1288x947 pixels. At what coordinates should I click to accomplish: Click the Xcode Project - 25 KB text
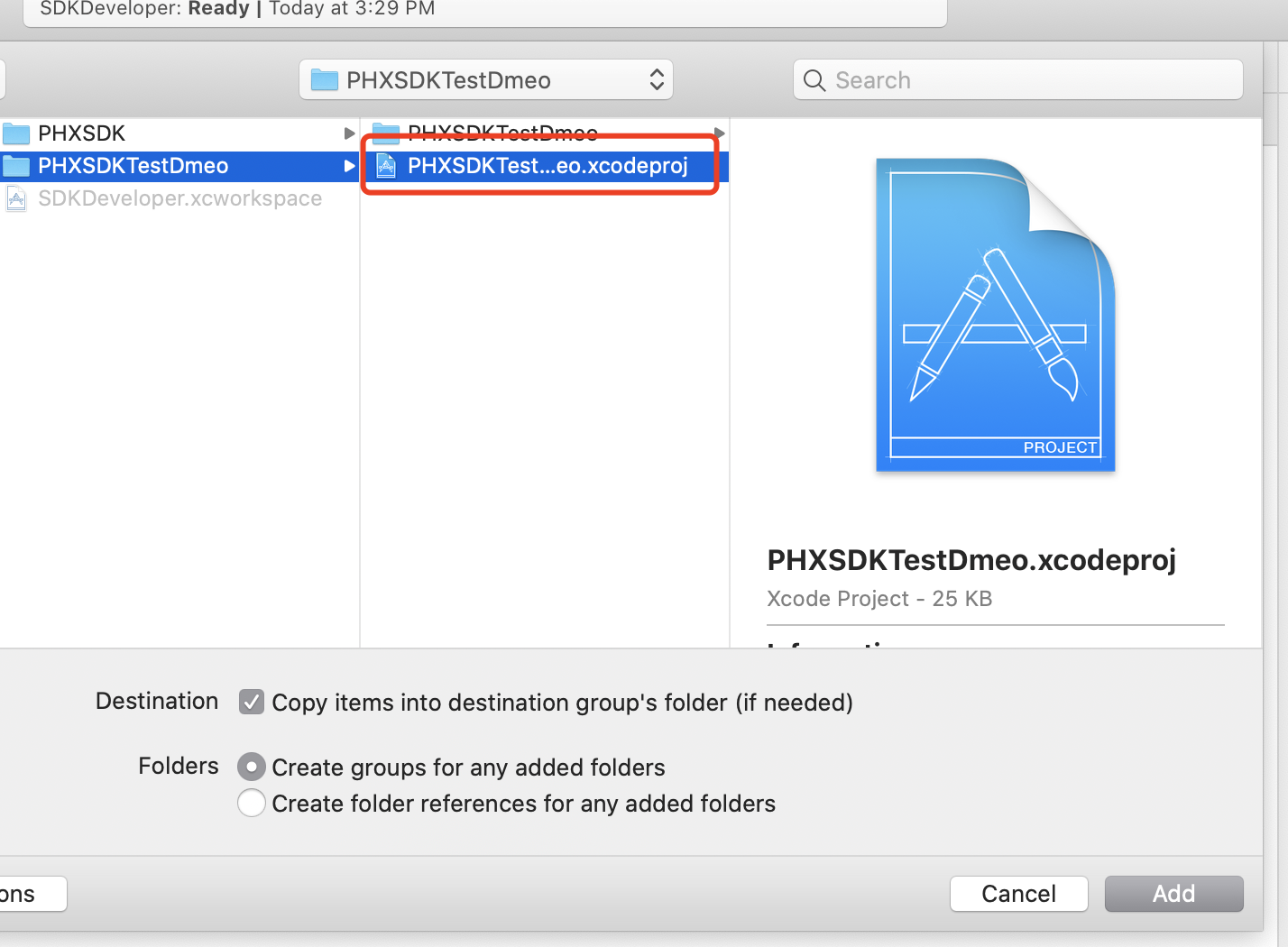[x=879, y=599]
